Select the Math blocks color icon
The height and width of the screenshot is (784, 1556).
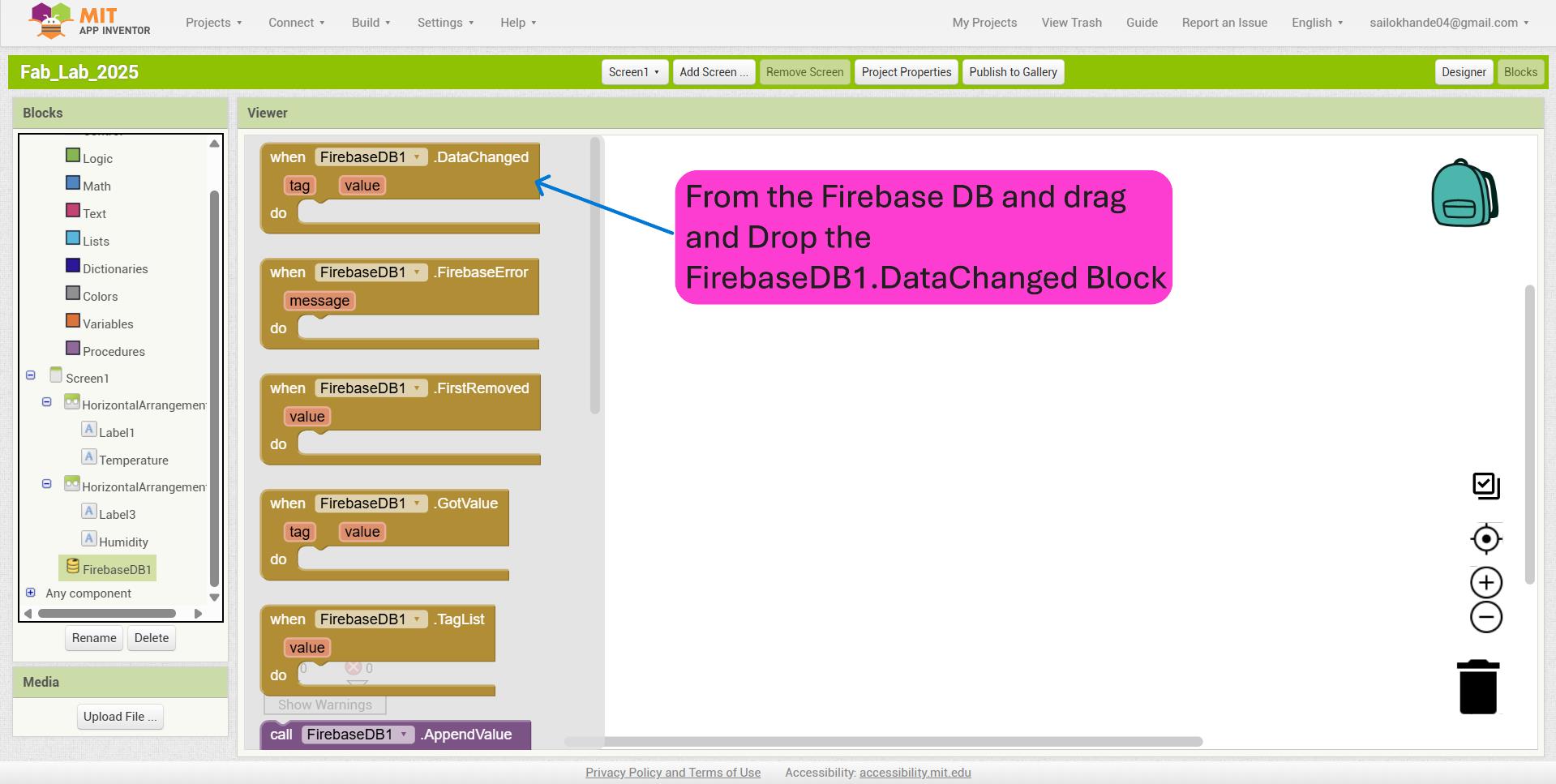pos(73,182)
